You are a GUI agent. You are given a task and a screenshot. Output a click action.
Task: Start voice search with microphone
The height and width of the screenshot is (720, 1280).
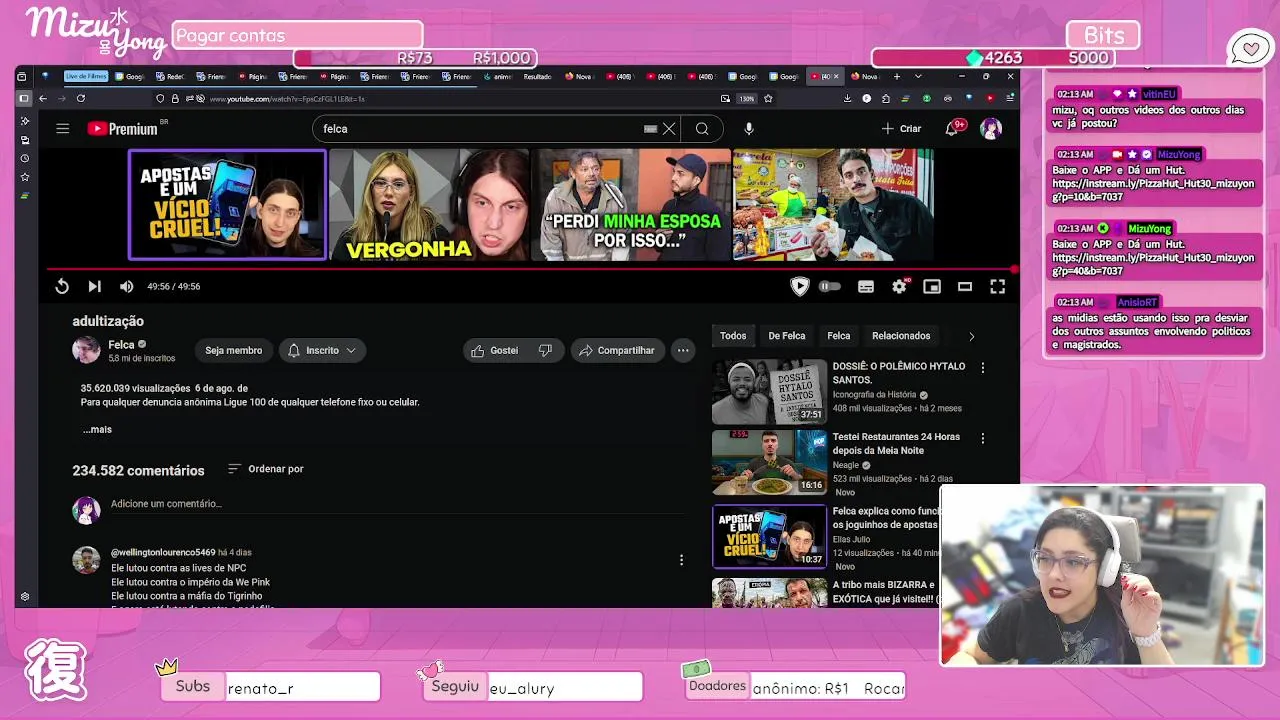tap(749, 128)
